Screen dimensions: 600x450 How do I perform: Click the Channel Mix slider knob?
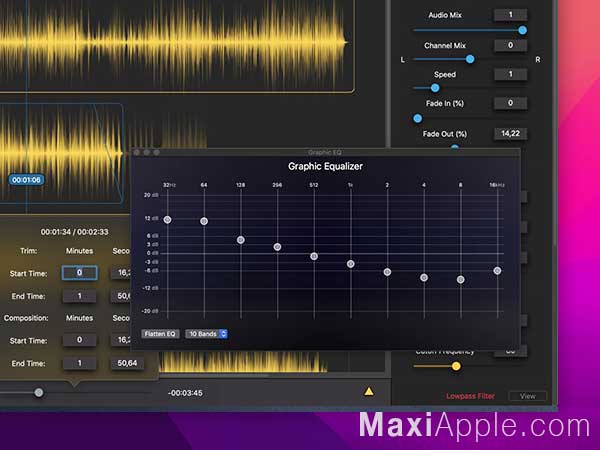click(470, 59)
